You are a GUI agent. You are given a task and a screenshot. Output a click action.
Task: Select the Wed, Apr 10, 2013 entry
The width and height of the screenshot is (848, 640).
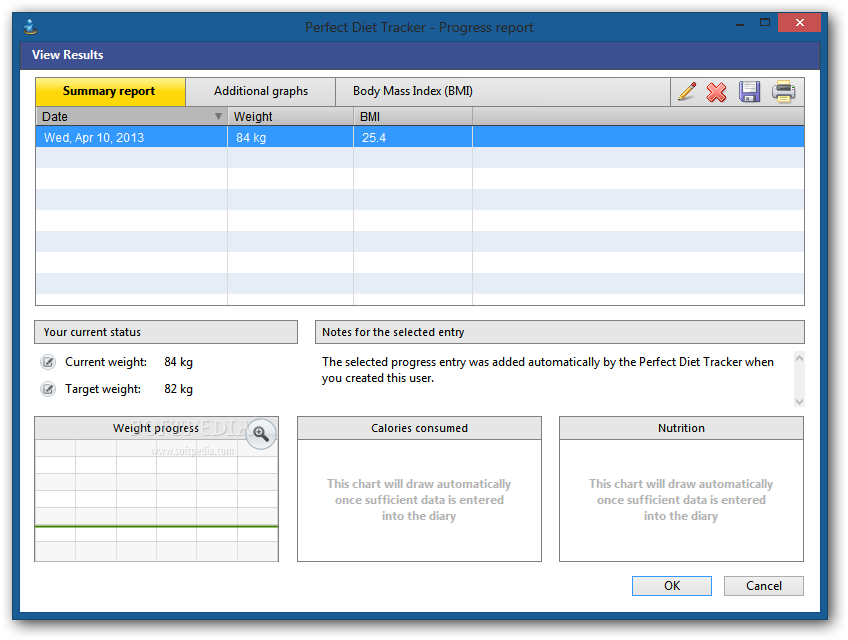[x=420, y=137]
